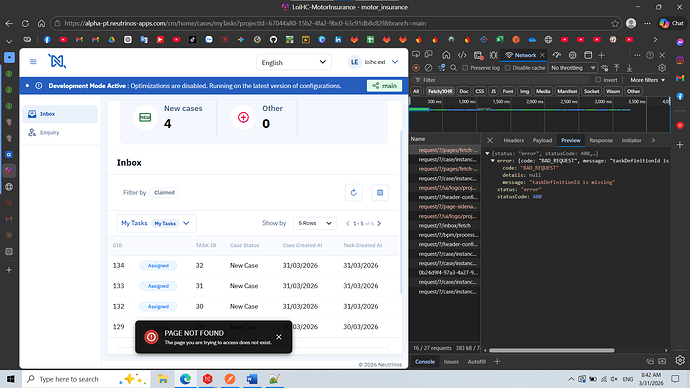690x388 pixels.
Task: Open DevTools Welcome home tool
Action: [446, 55]
